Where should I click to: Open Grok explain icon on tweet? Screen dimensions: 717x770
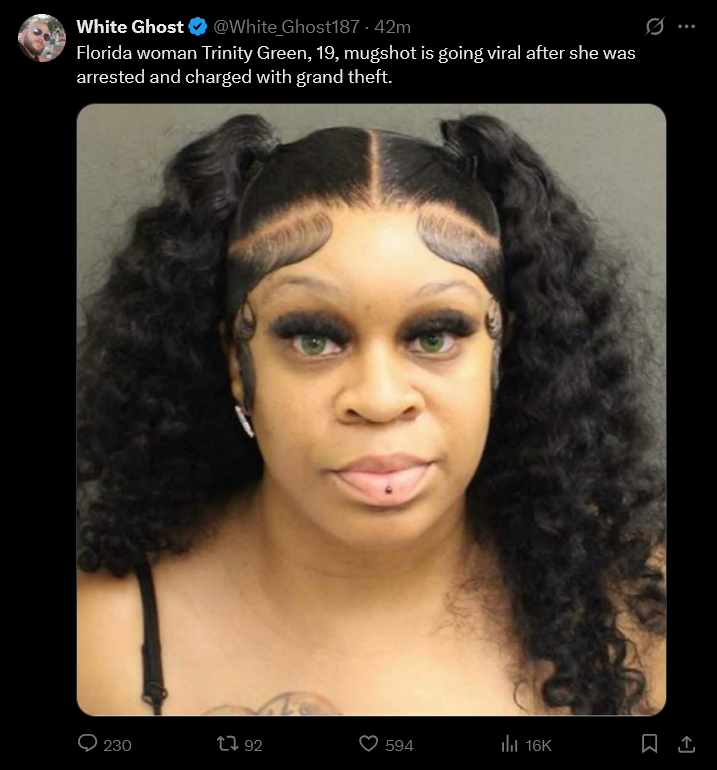coord(655,26)
